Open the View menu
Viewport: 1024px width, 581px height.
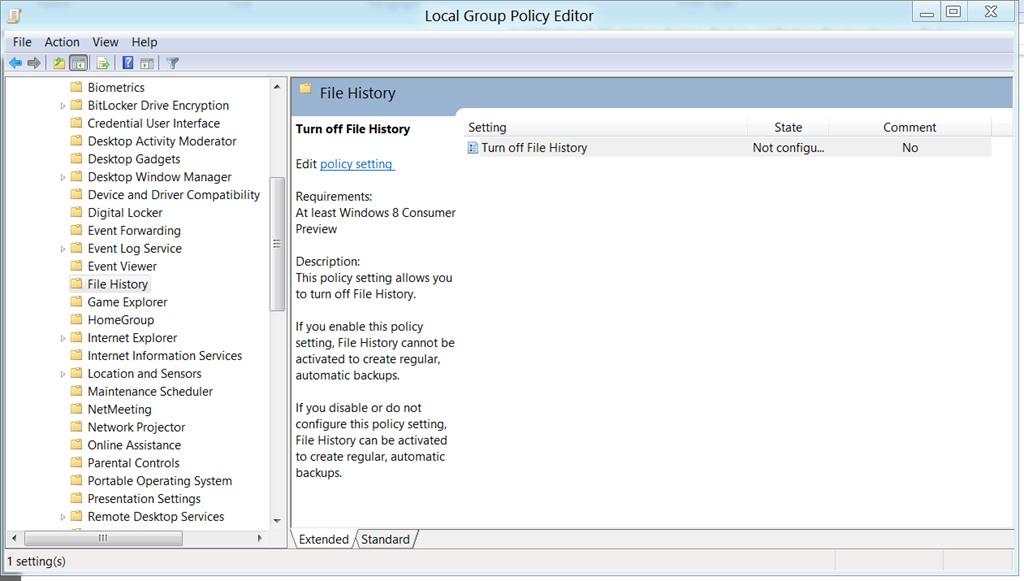pos(105,42)
